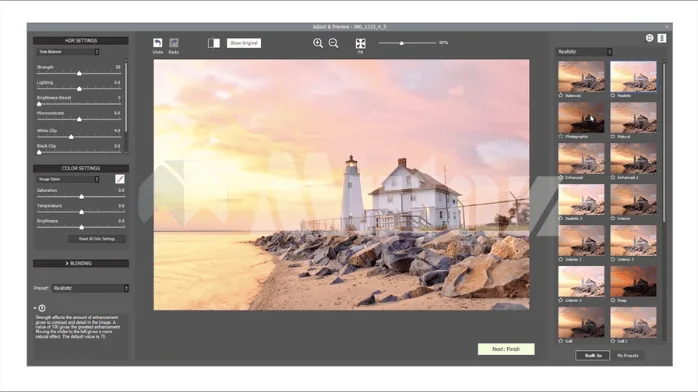Click the Show Original button
The width and height of the screenshot is (698, 392).
[x=244, y=43]
